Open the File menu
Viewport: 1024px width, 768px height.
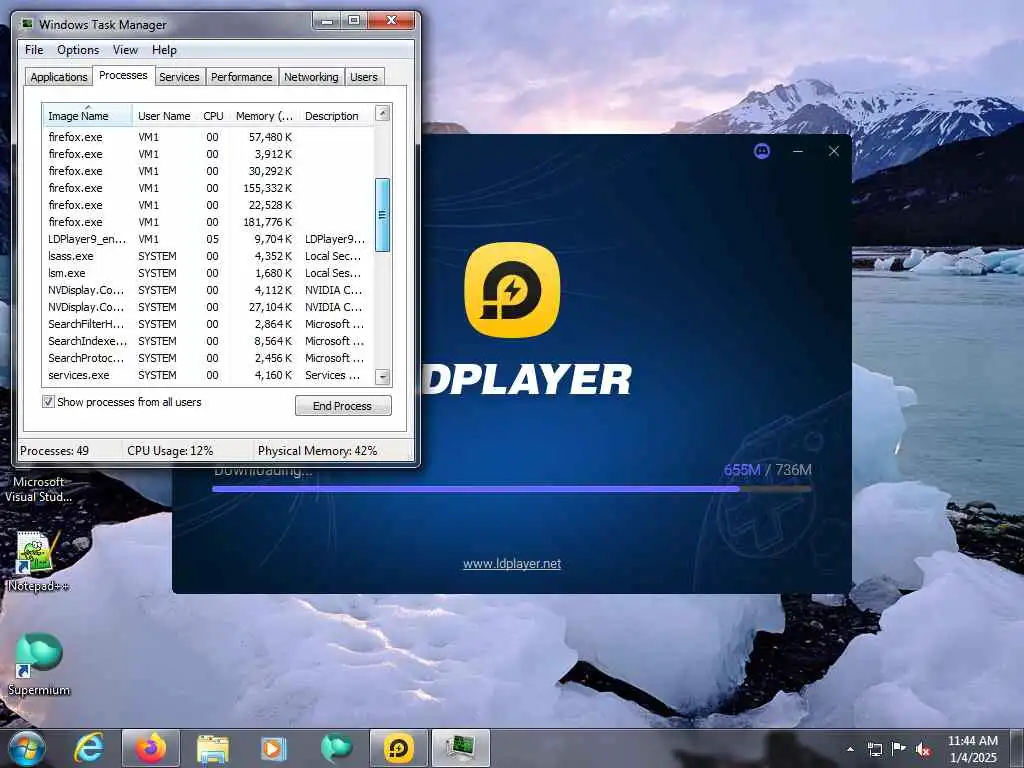[34, 50]
